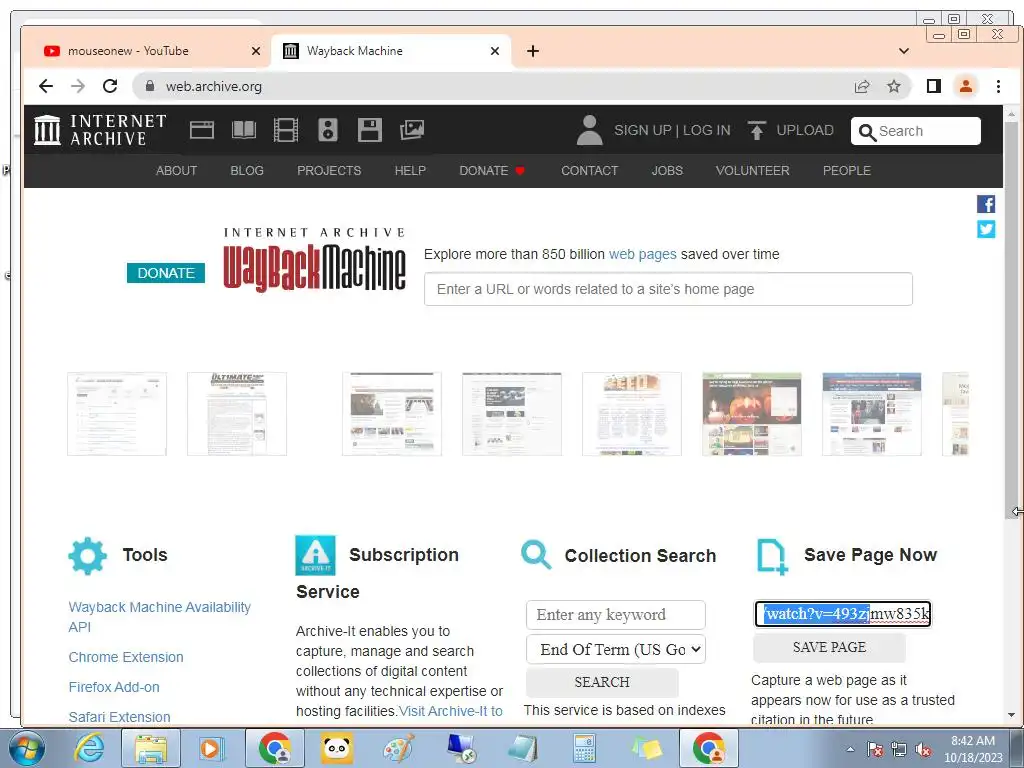Open the web pages link
The width and height of the screenshot is (1024, 768).
643,254
